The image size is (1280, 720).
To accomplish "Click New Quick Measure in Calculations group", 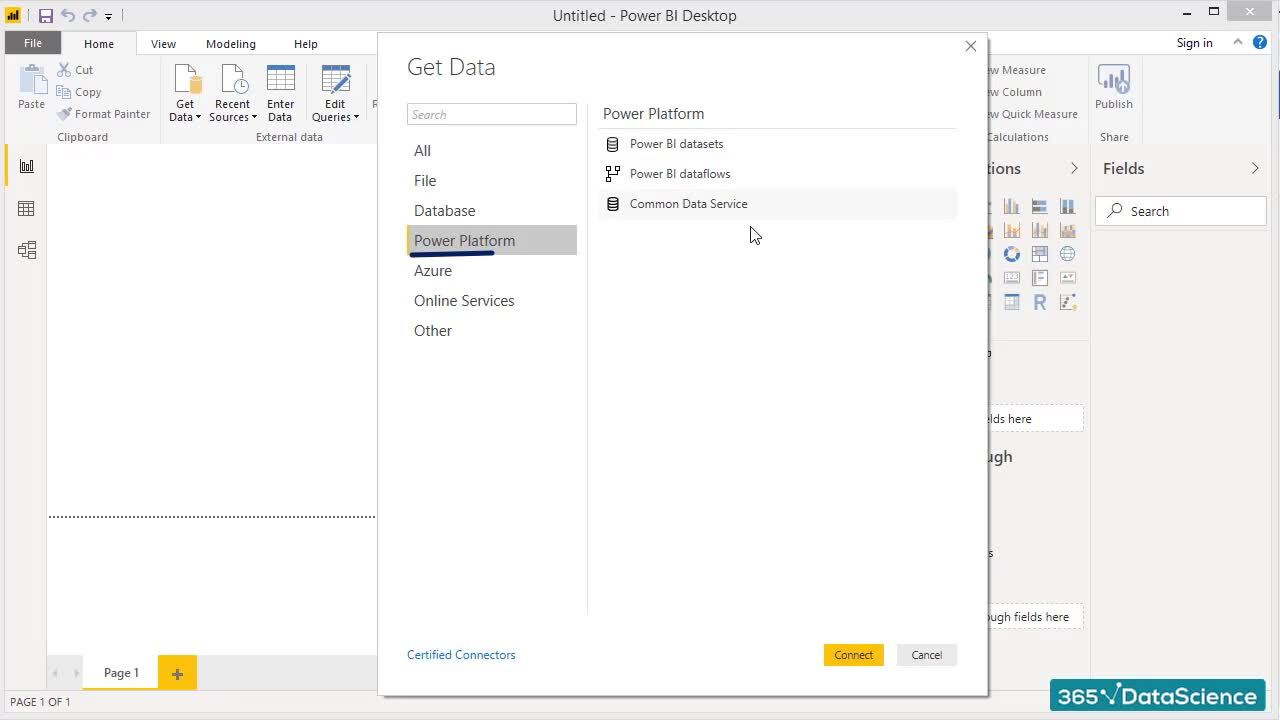I will tap(1032, 114).
